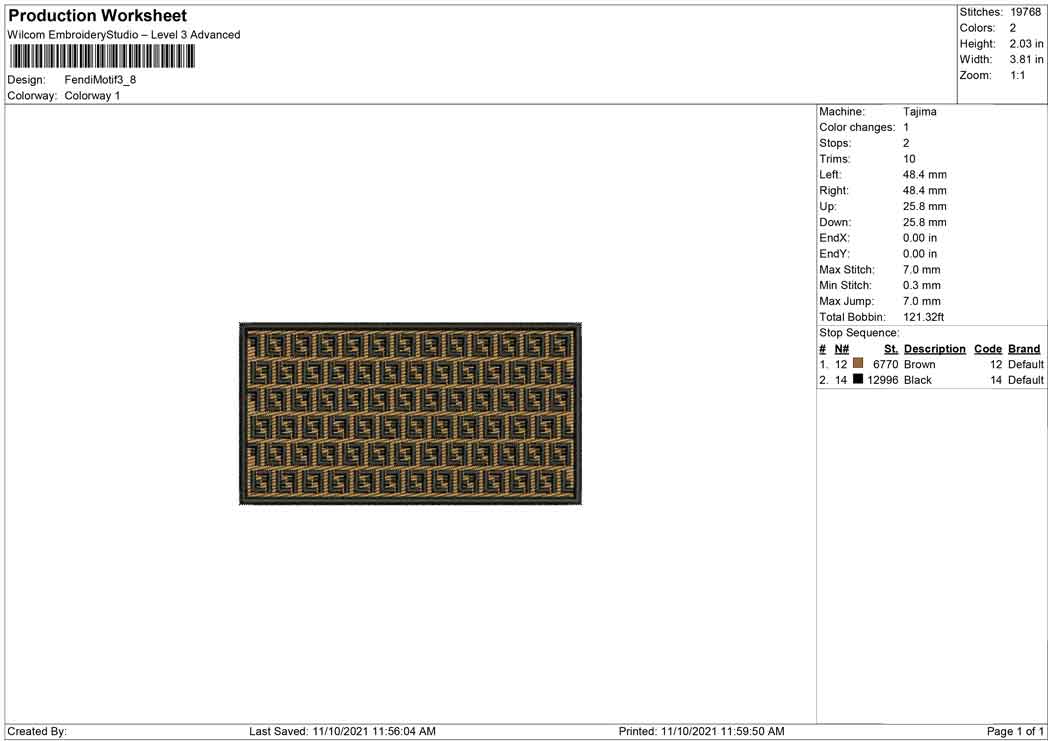Image resolution: width=1052 pixels, height=741 pixels.
Task: Click the Right value 48.4 mm
Action: pos(925,191)
